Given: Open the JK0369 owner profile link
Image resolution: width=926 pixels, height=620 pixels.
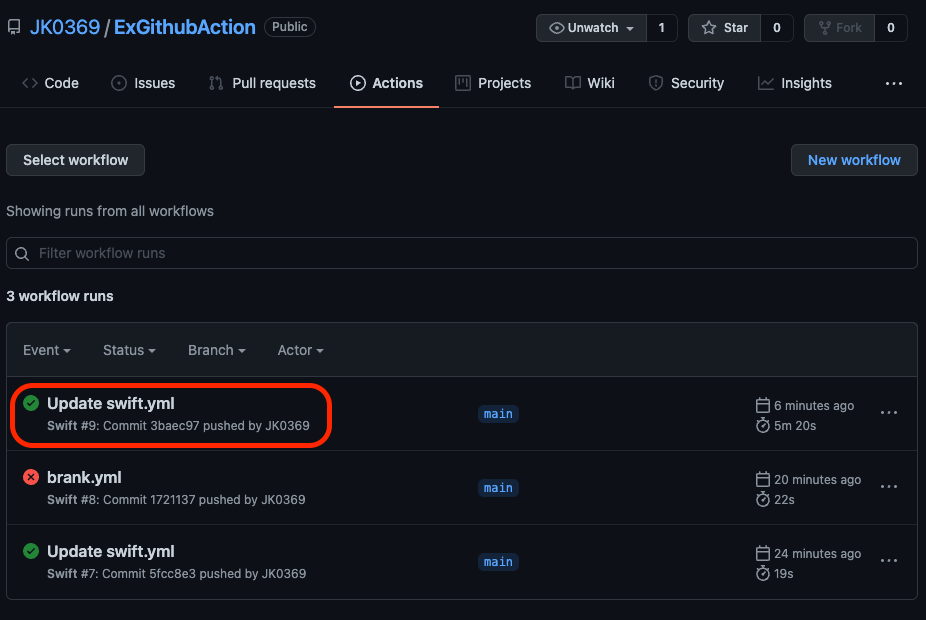Looking at the screenshot, I should coord(65,27).
